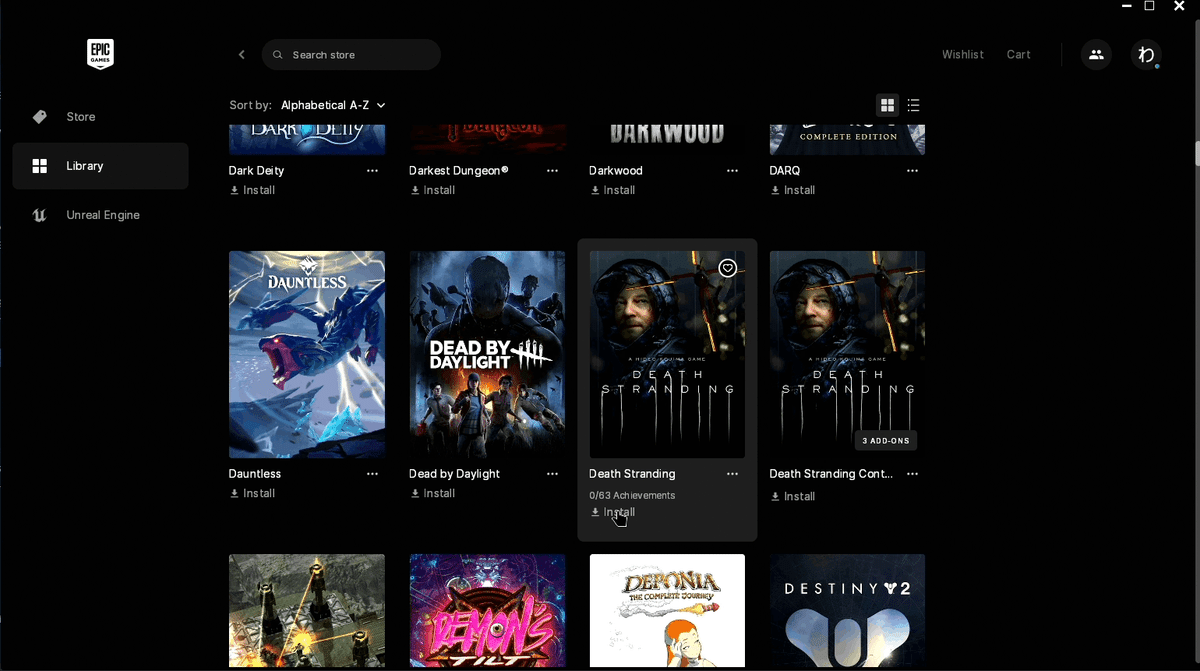
Task: Open Death Stranding Content cover with add-ons
Action: 847,354
